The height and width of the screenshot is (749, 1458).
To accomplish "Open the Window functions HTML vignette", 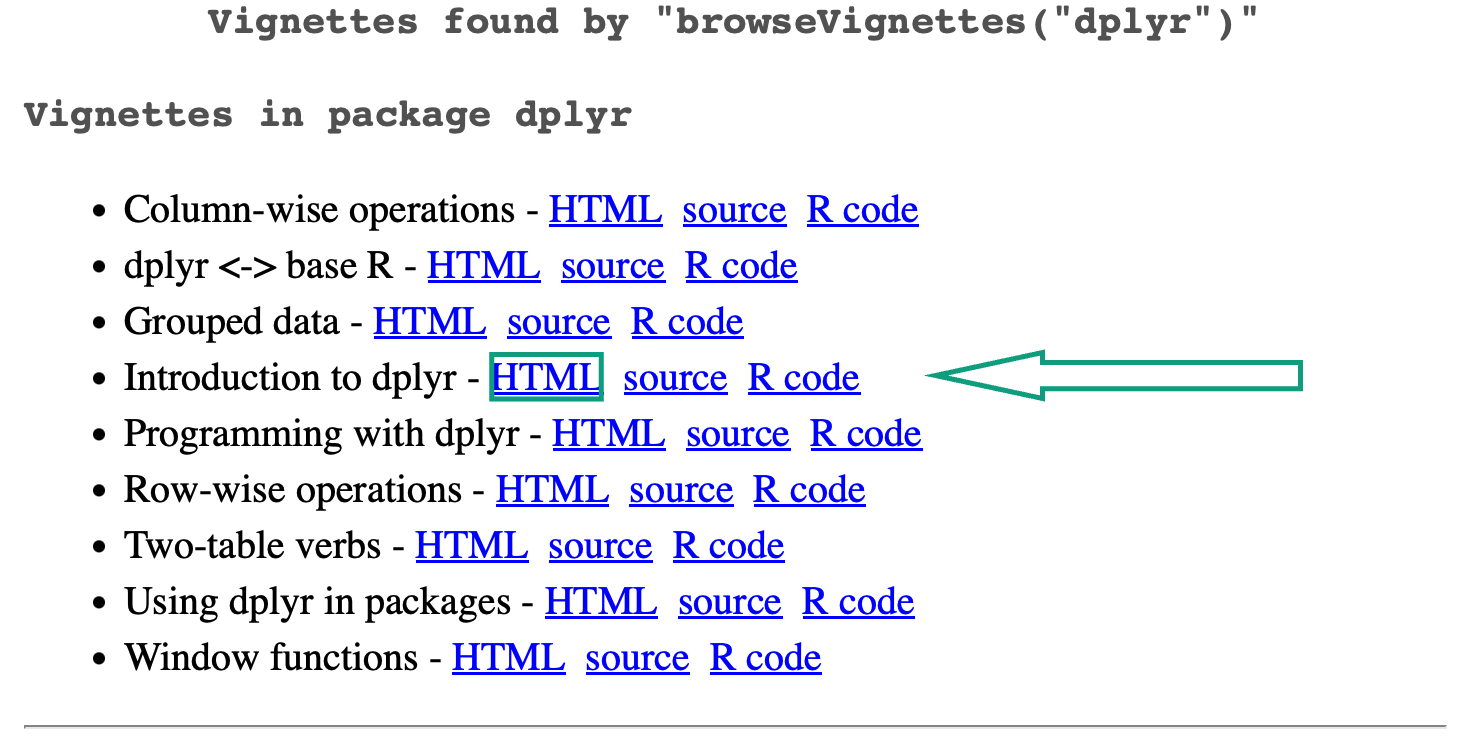I will click(x=508, y=658).
